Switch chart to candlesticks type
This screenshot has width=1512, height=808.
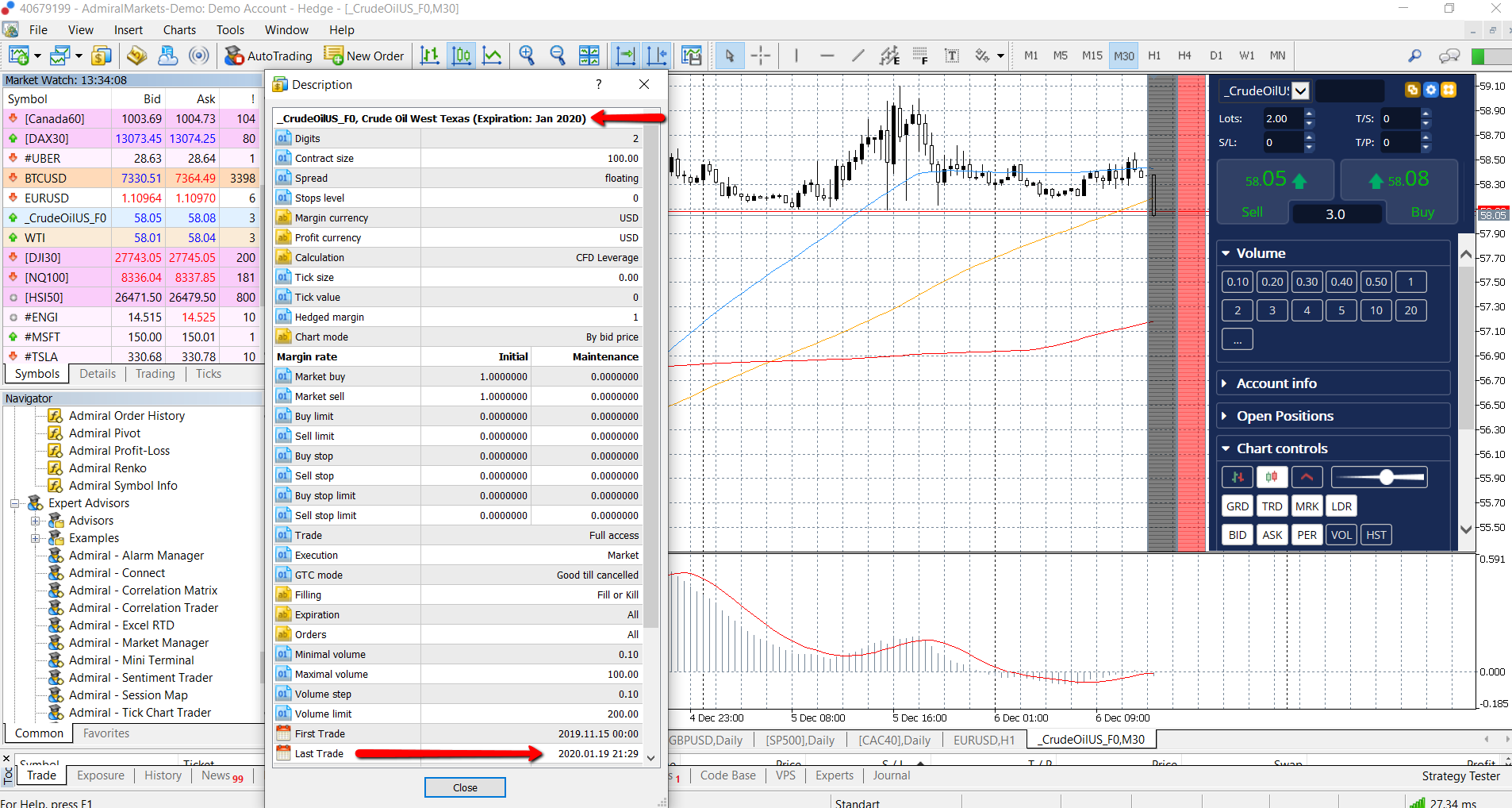(x=461, y=56)
